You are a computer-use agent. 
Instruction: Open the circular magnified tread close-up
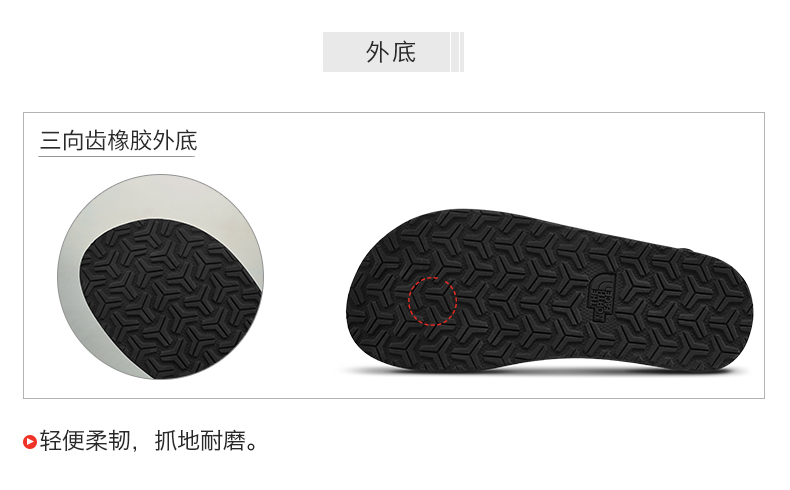point(160,277)
